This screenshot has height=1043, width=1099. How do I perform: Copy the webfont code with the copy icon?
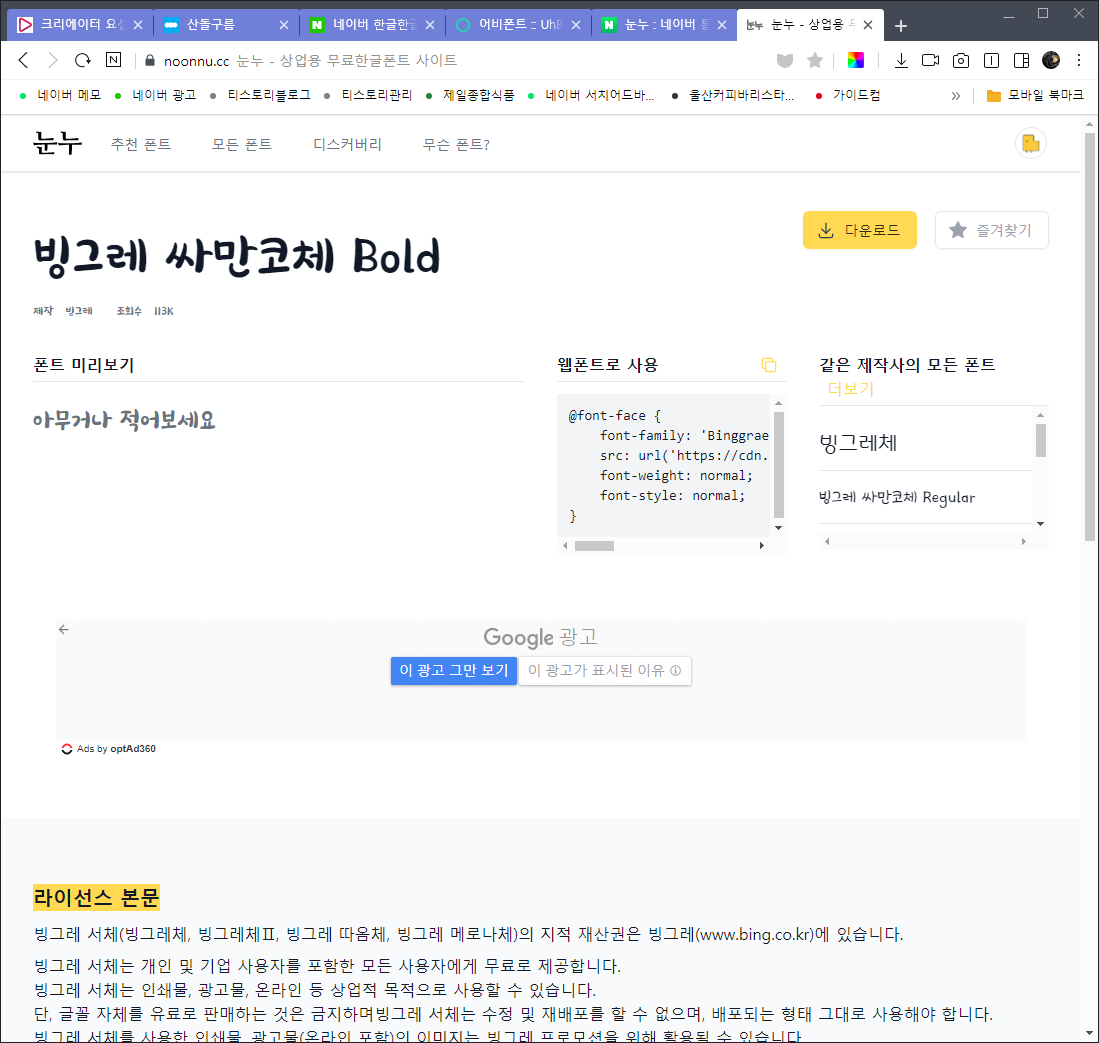(769, 365)
